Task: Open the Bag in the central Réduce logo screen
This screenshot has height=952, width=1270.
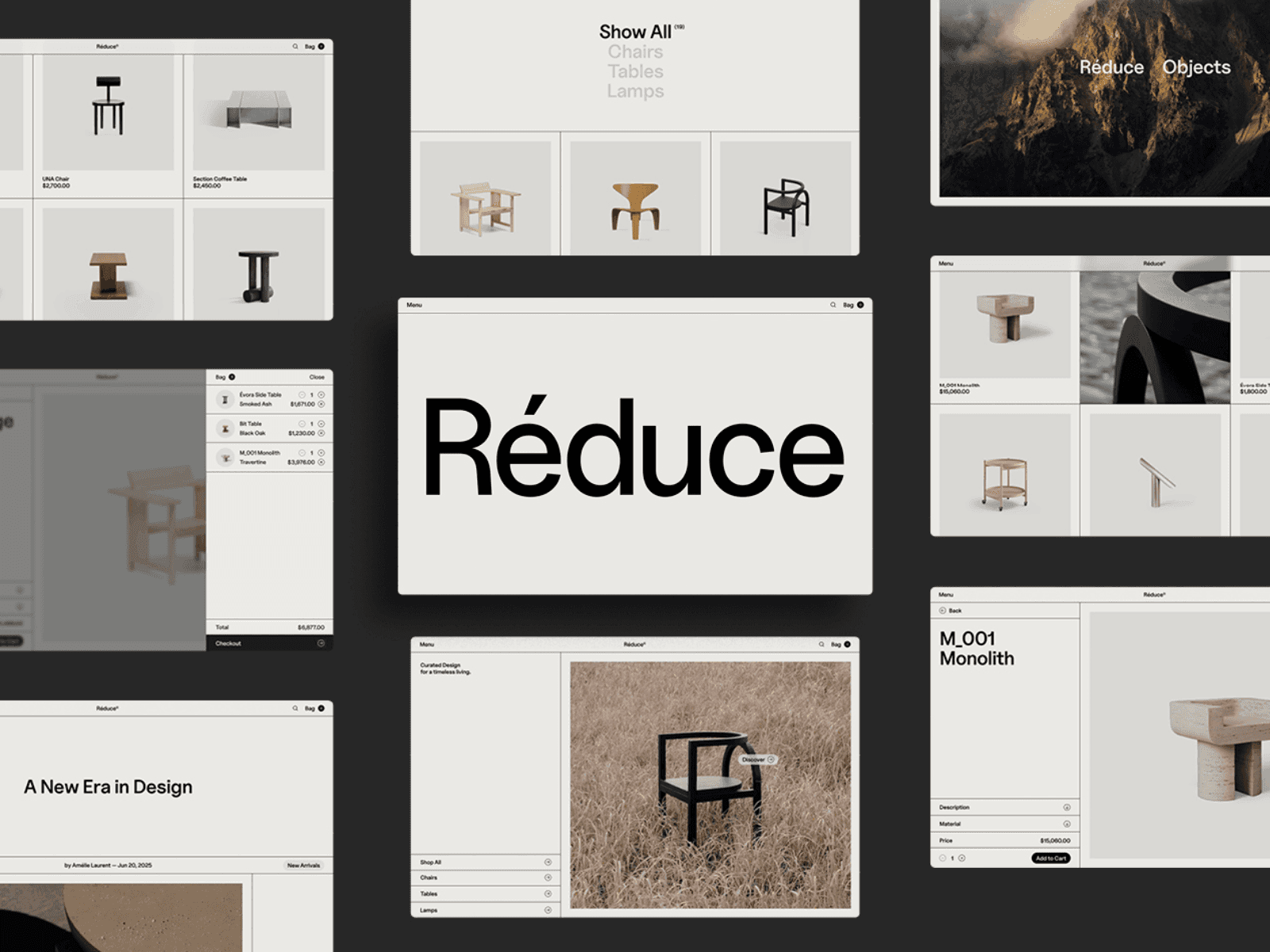Action: pos(853,305)
